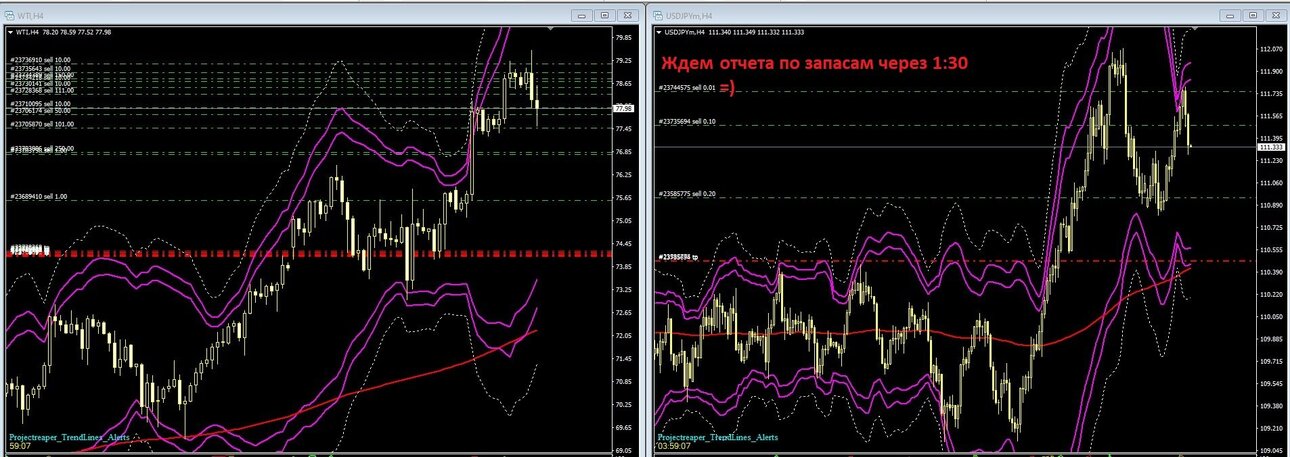Select order #23705870 sell 101.00 line
The width and height of the screenshot is (1290, 457).
(43, 124)
